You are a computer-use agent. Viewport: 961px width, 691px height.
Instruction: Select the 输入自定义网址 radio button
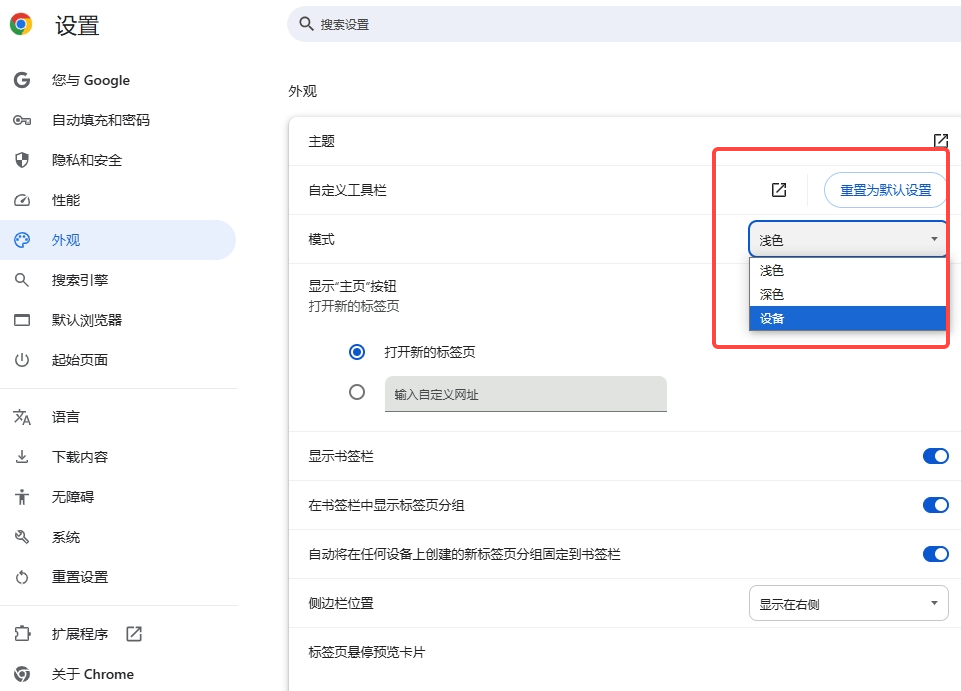pos(357,393)
